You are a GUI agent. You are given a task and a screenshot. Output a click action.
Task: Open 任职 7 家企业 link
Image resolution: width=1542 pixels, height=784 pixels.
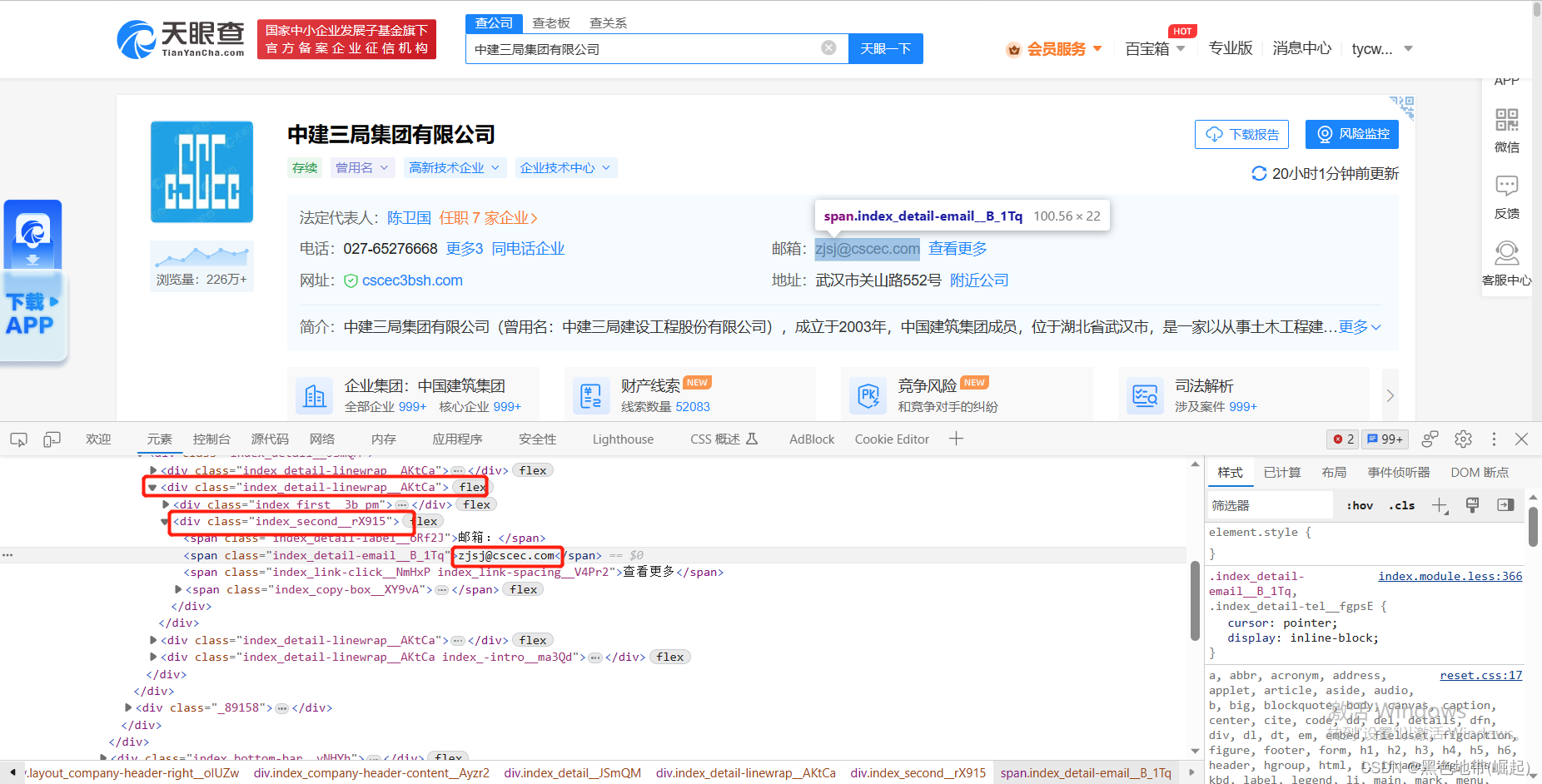(x=488, y=218)
